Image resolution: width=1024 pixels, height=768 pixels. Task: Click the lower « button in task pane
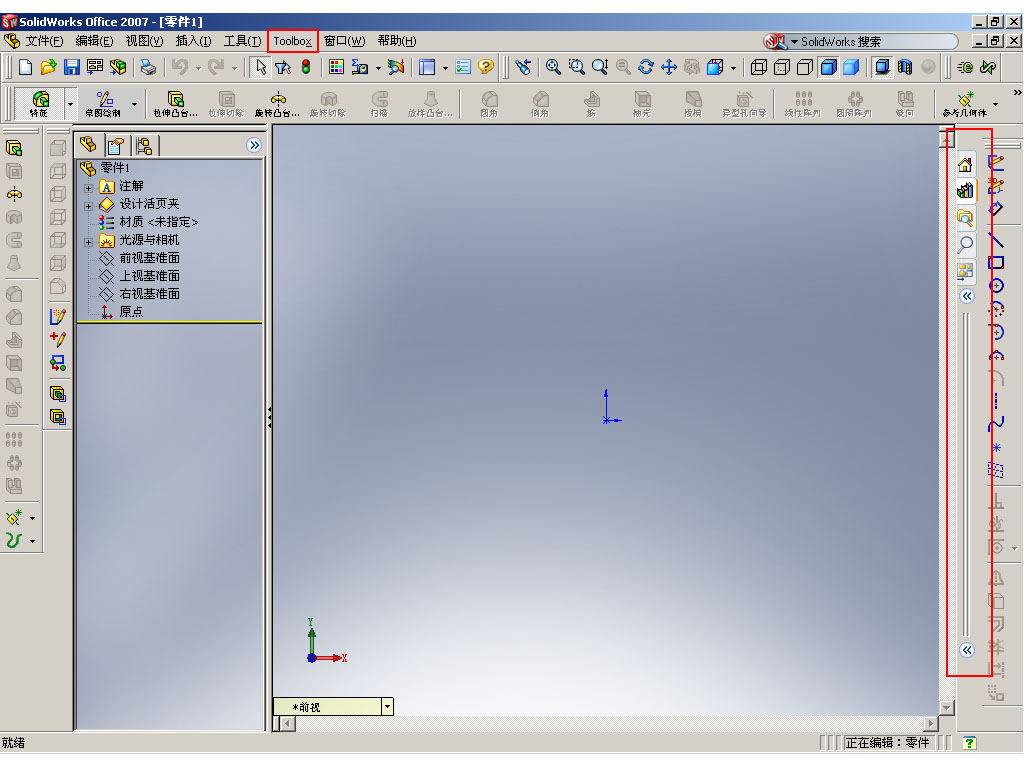click(x=967, y=650)
